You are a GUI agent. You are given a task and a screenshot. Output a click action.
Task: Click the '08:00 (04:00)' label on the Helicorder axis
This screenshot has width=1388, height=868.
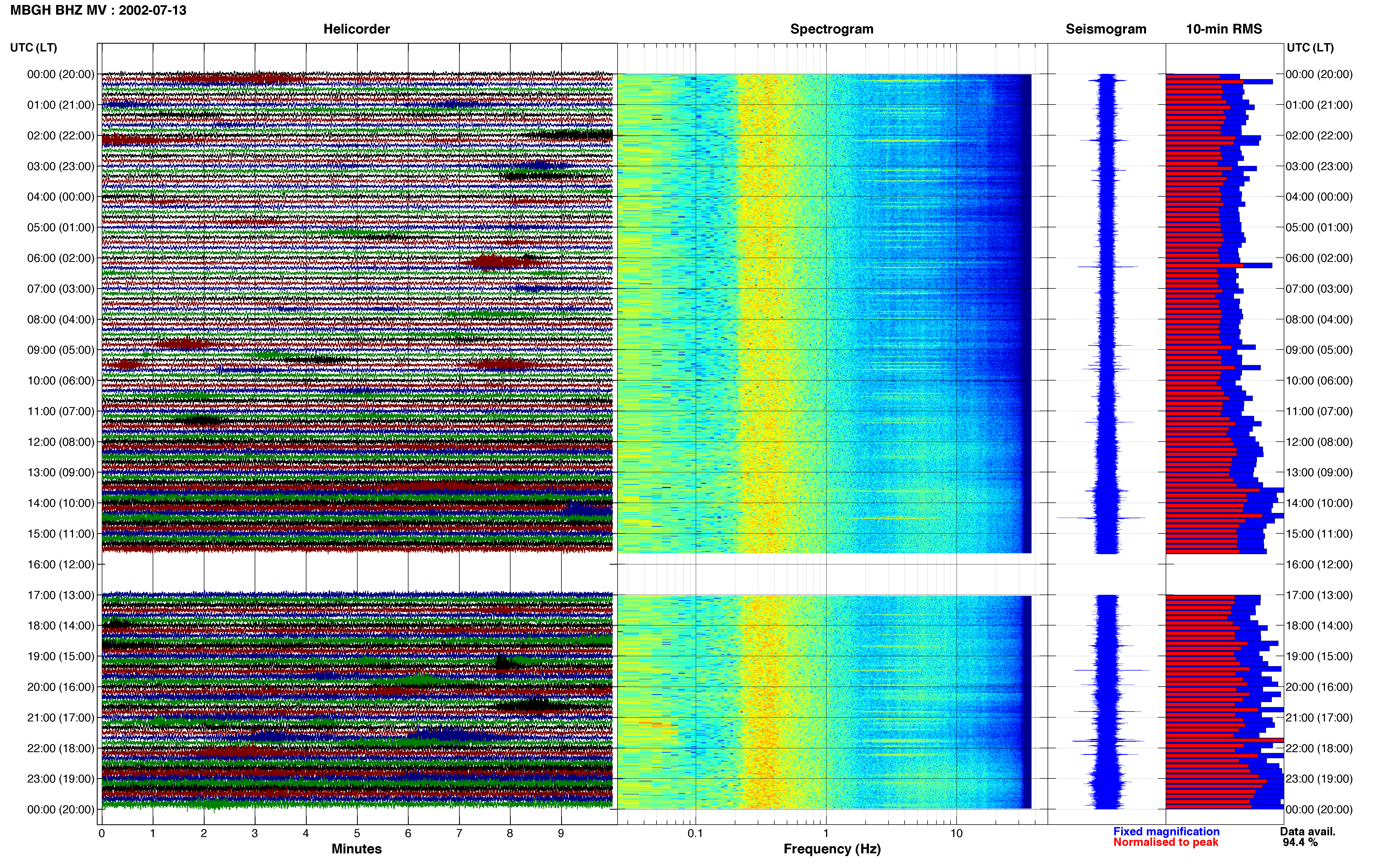pos(61,319)
